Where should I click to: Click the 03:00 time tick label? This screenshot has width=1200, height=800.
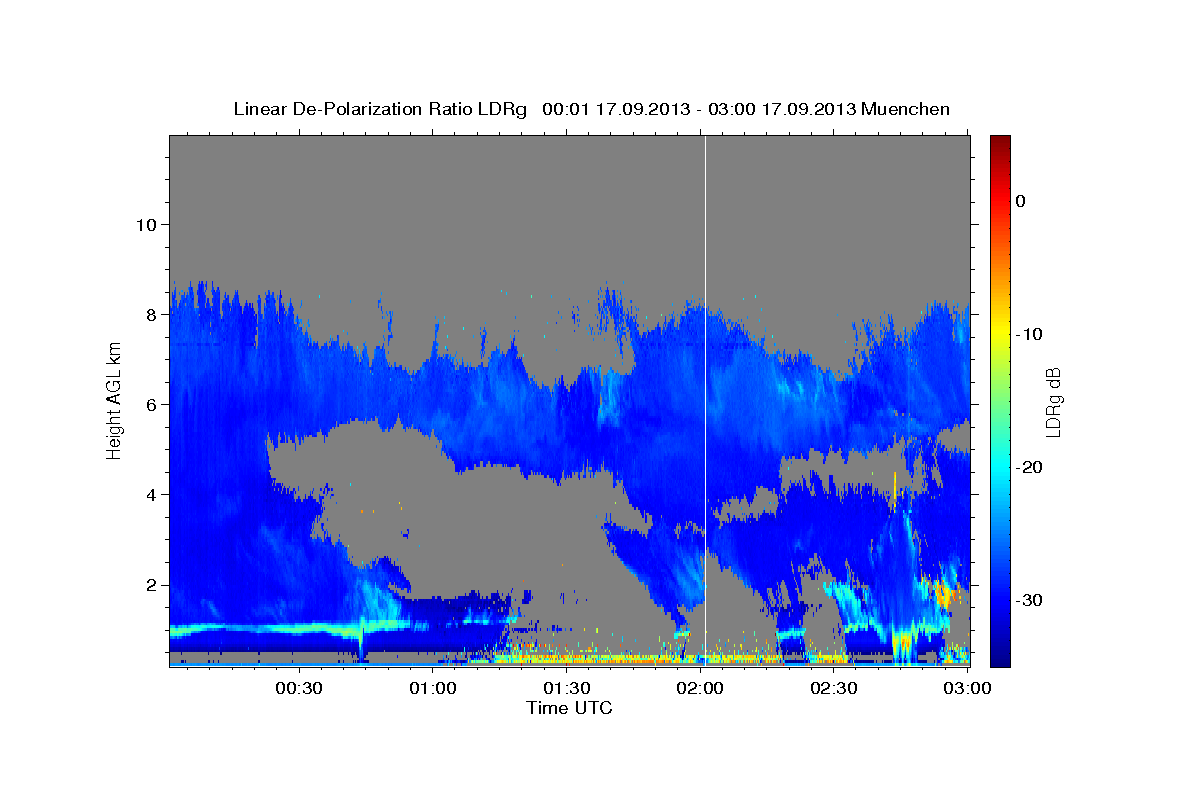[x=967, y=689]
